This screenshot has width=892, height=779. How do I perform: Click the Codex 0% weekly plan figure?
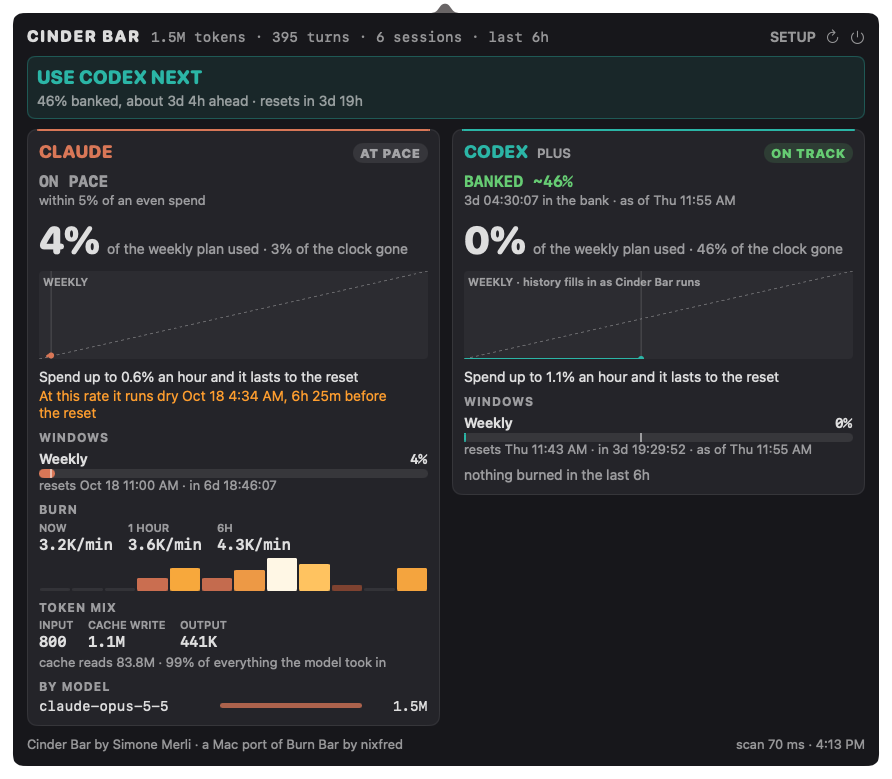494,241
